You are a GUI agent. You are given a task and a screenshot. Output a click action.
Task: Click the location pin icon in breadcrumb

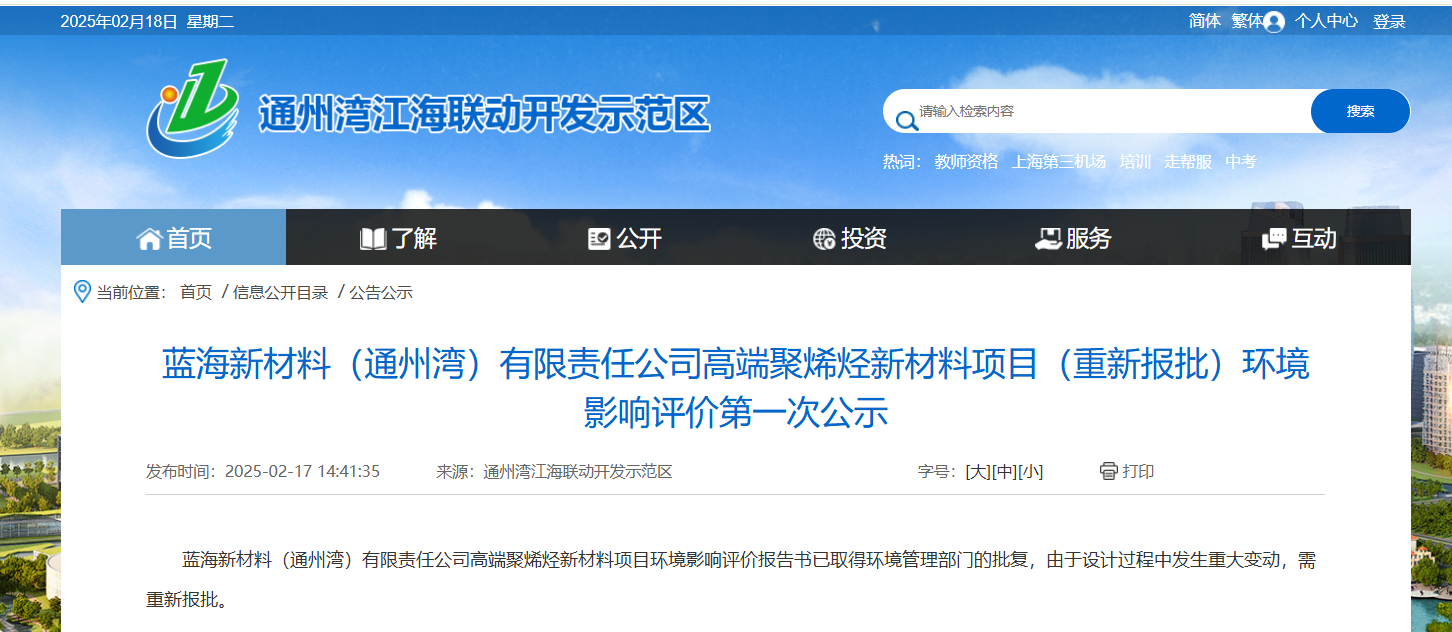83,292
